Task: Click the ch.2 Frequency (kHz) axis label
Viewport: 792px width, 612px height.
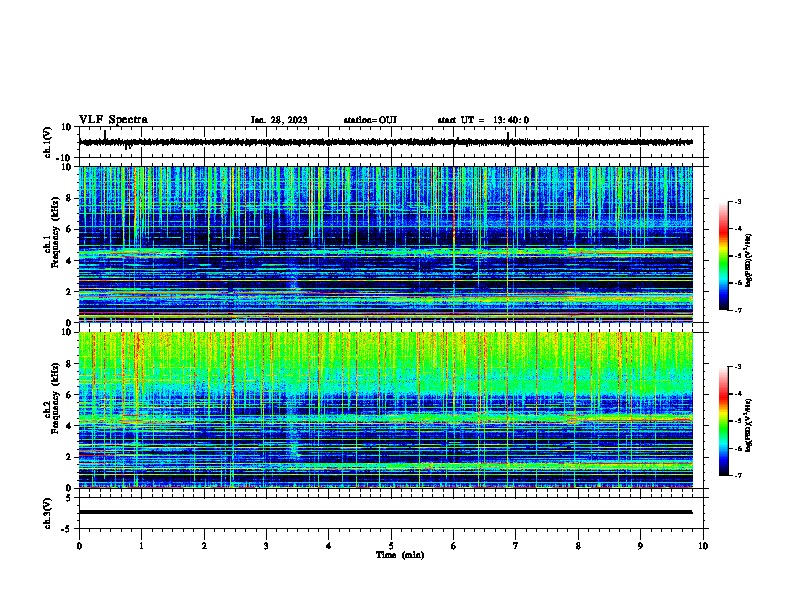Action: coord(52,398)
